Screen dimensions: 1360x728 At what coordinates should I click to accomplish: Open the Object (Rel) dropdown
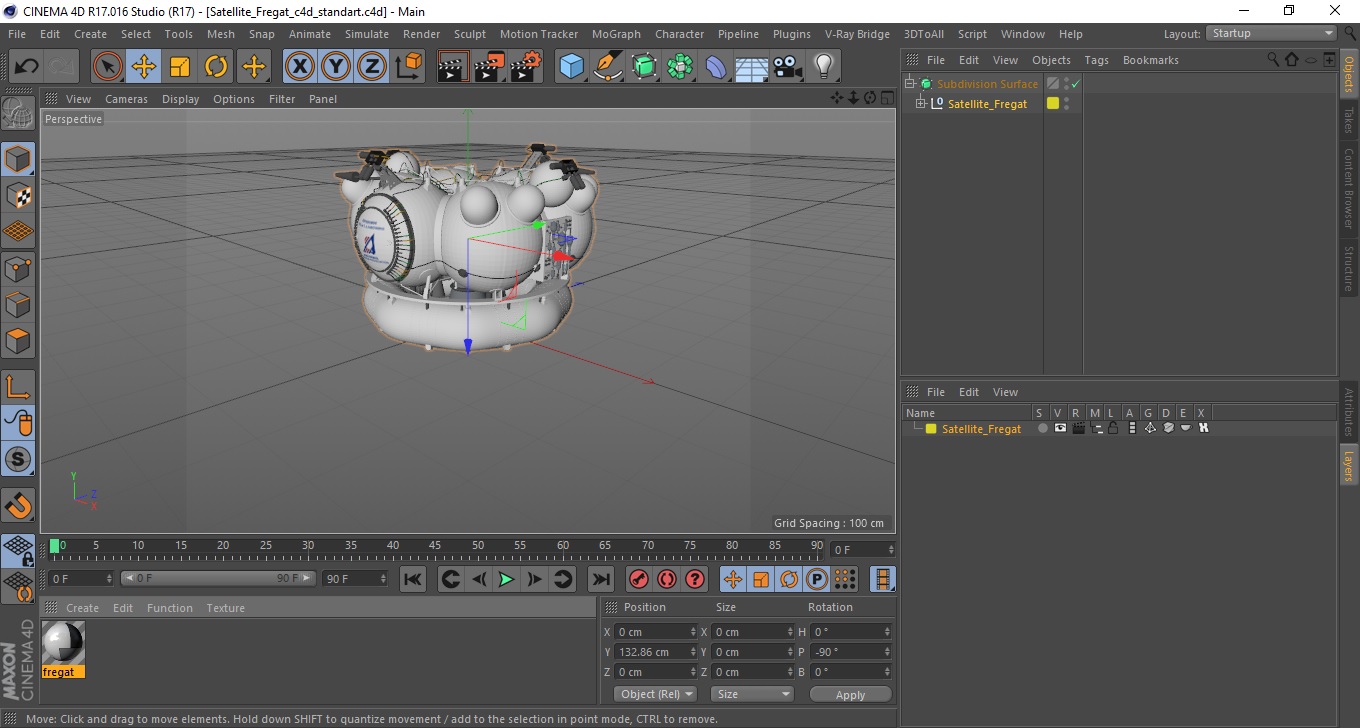point(655,694)
